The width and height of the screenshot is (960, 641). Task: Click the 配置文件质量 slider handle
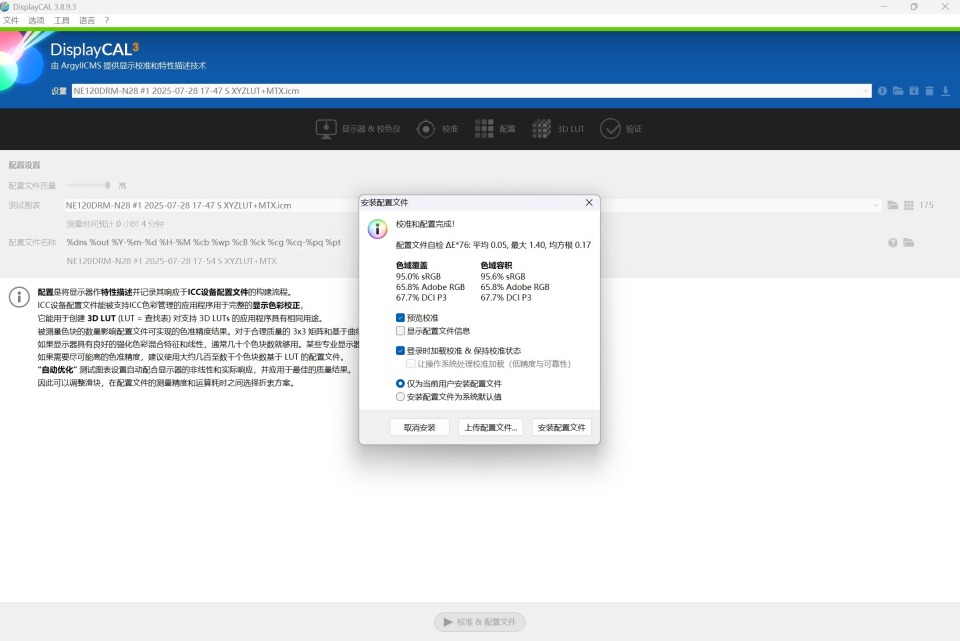tap(107, 185)
